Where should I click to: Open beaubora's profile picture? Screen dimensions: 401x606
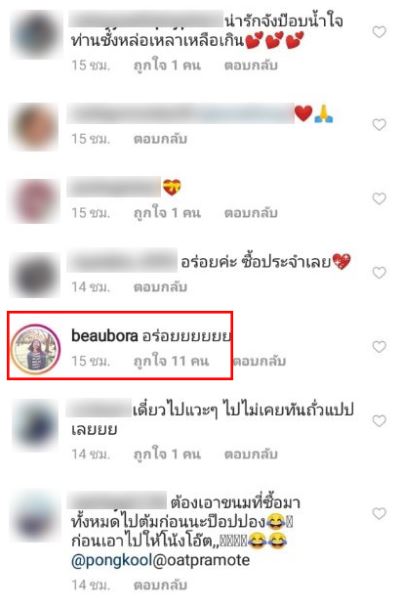pos(35,348)
